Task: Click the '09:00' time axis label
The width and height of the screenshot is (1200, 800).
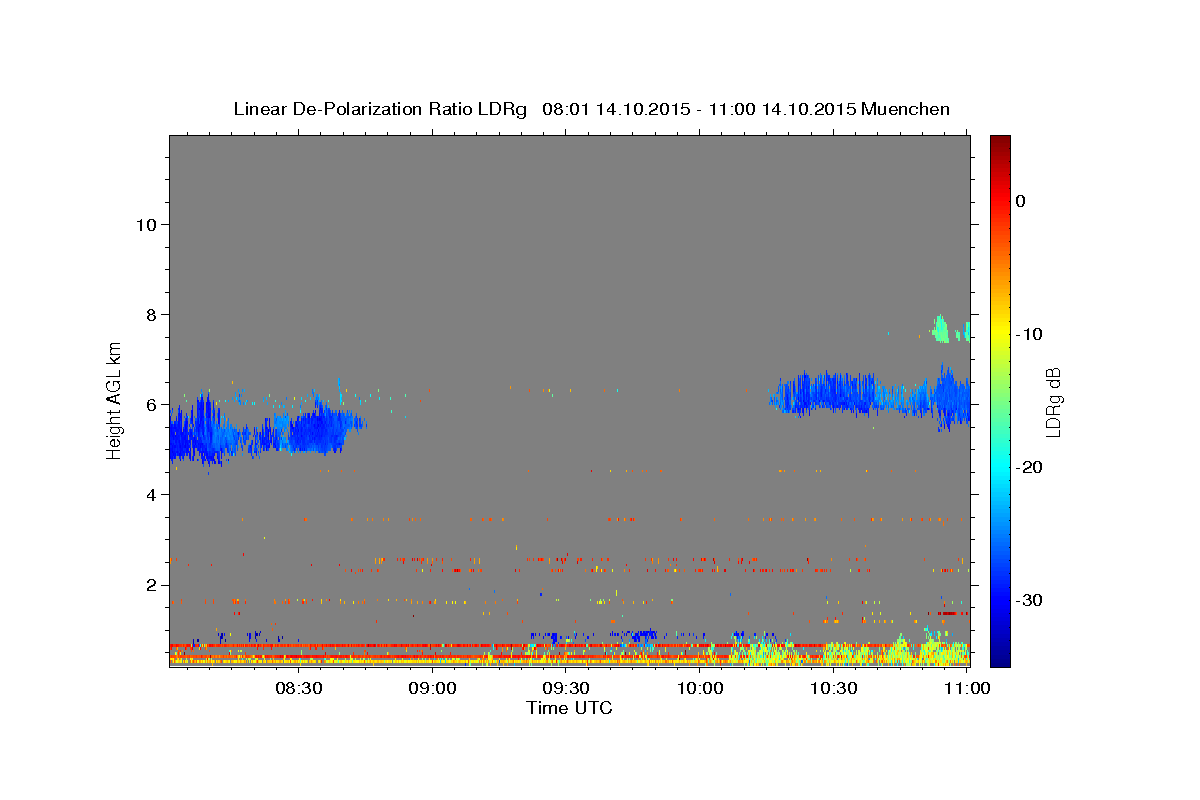Action: click(432, 688)
